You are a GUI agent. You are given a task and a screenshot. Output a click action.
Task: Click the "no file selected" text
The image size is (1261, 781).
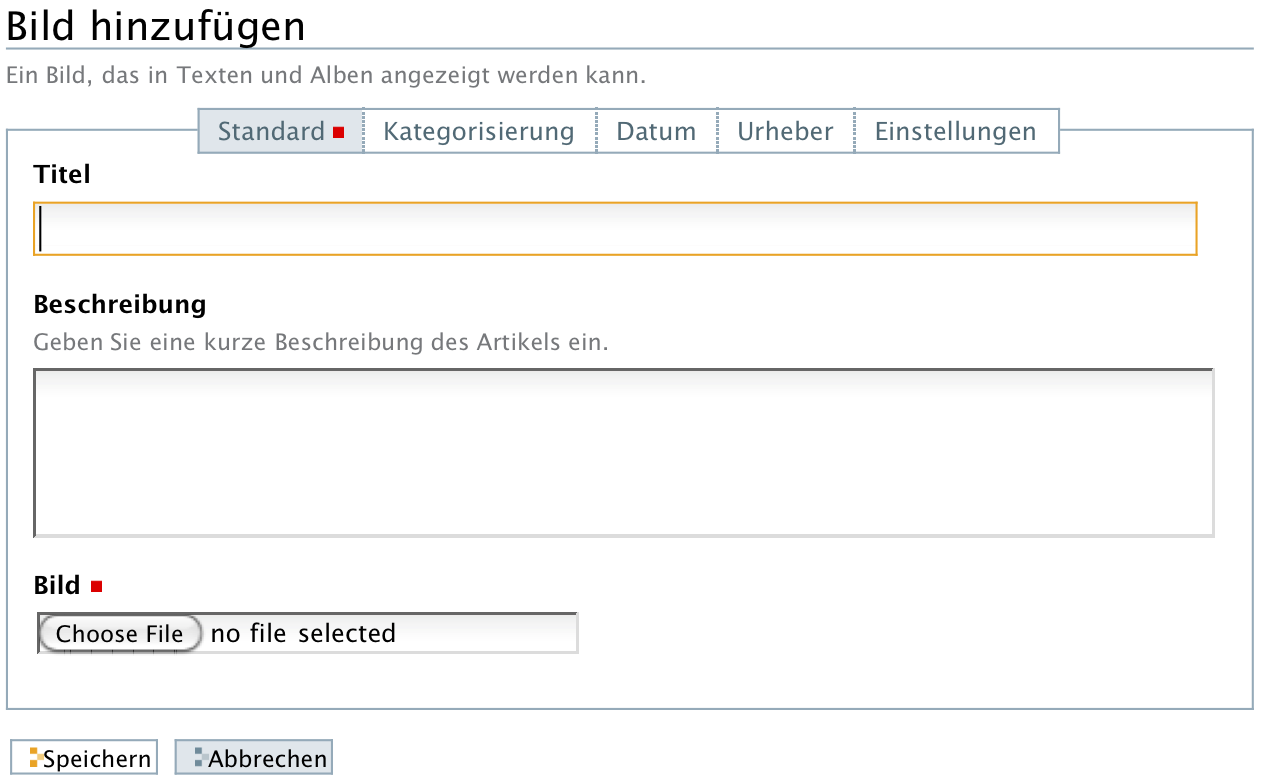303,633
